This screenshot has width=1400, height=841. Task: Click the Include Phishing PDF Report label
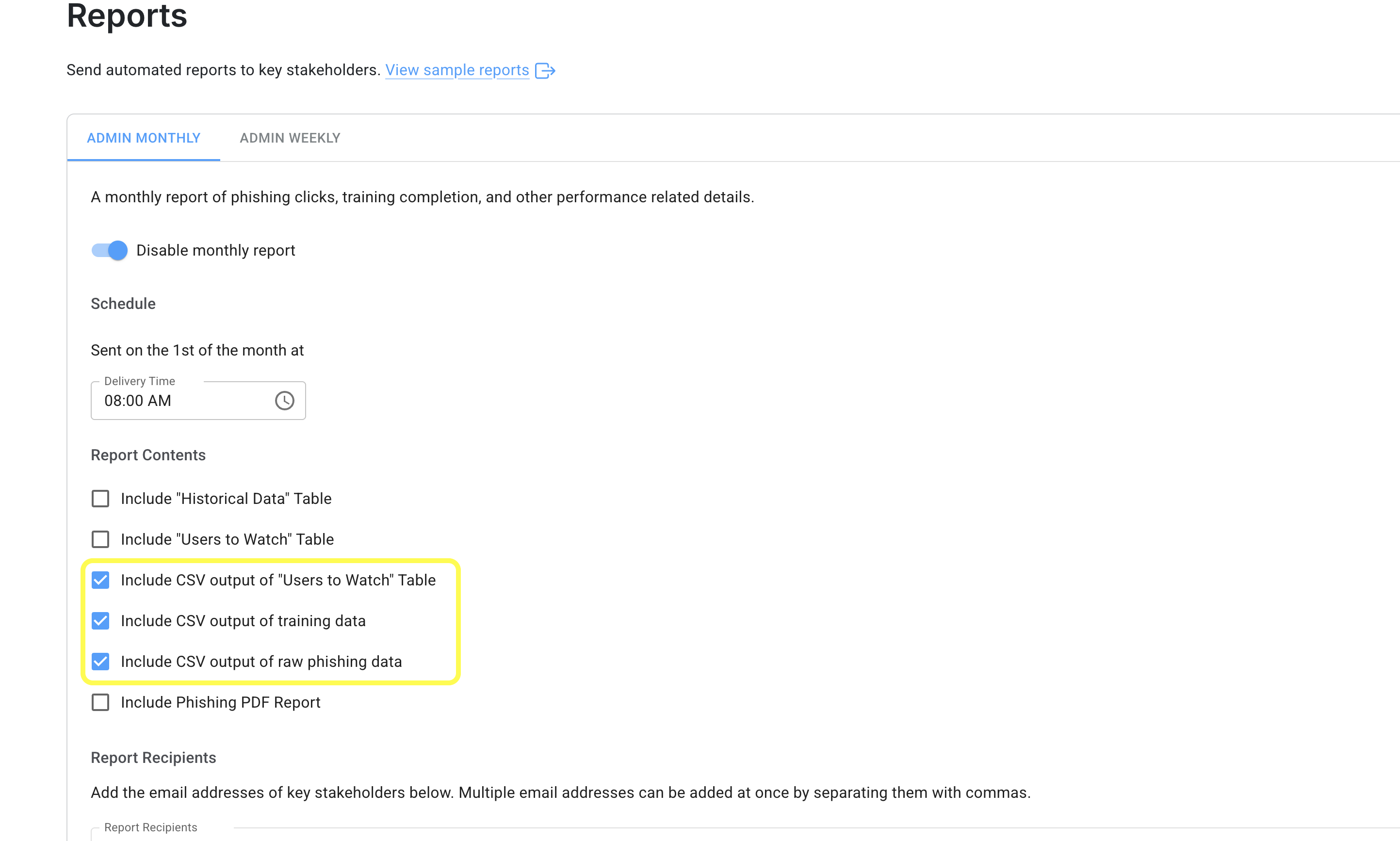220,702
